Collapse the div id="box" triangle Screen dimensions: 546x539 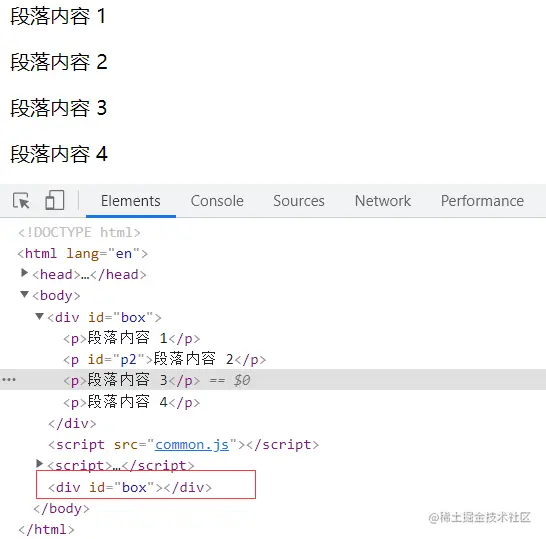tap(39, 316)
